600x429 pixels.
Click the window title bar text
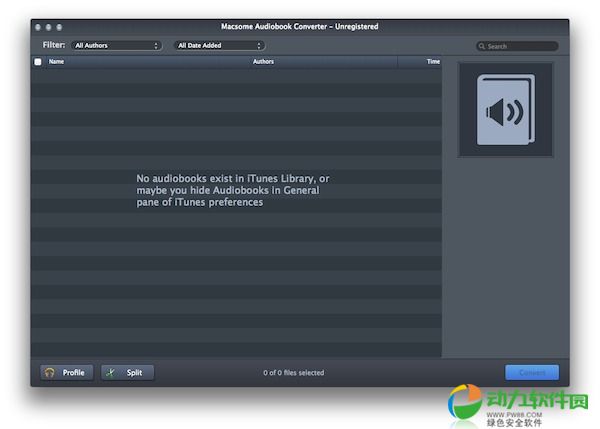tap(299, 26)
